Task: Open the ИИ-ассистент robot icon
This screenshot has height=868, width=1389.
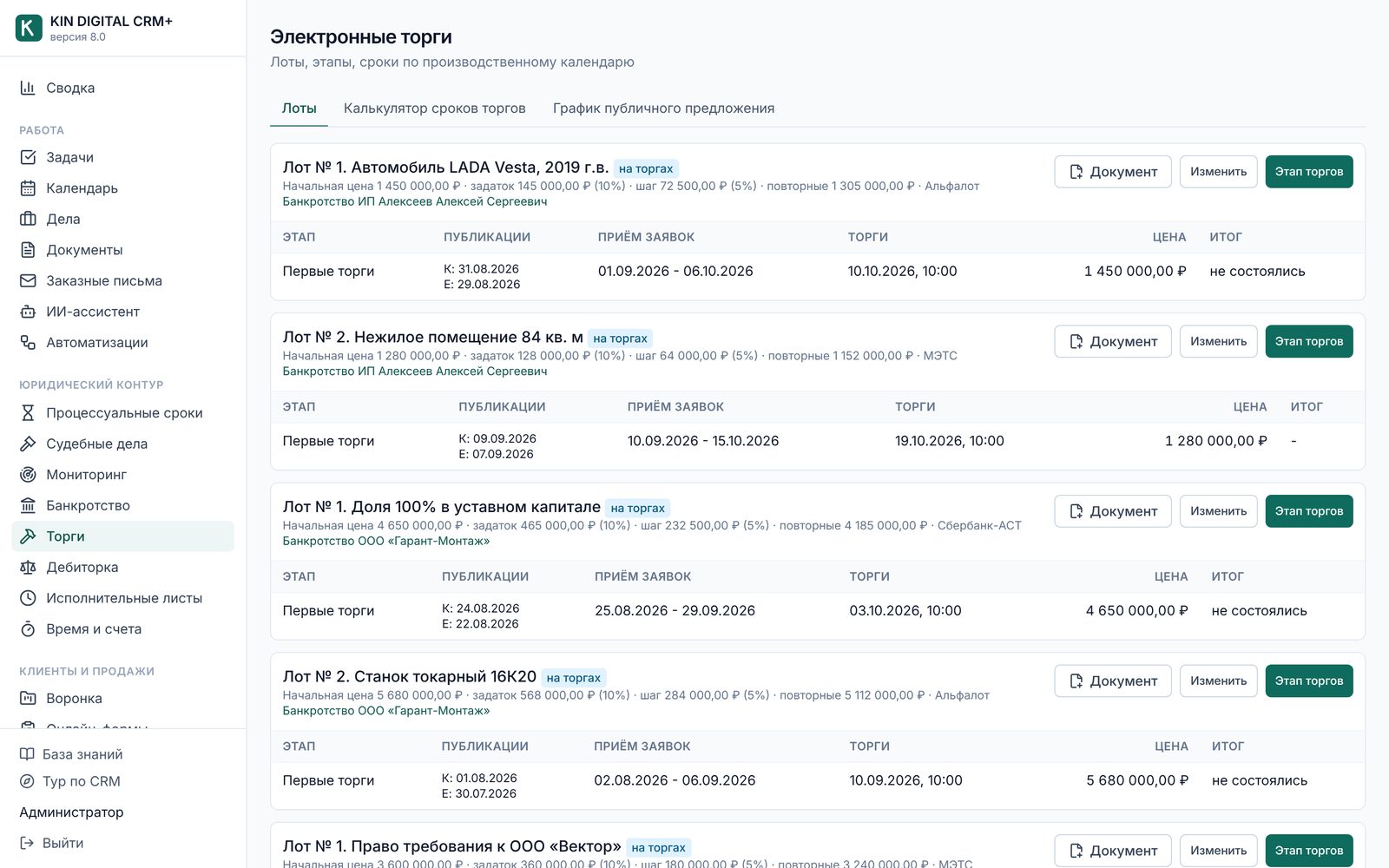Action: pyautogui.click(x=28, y=312)
